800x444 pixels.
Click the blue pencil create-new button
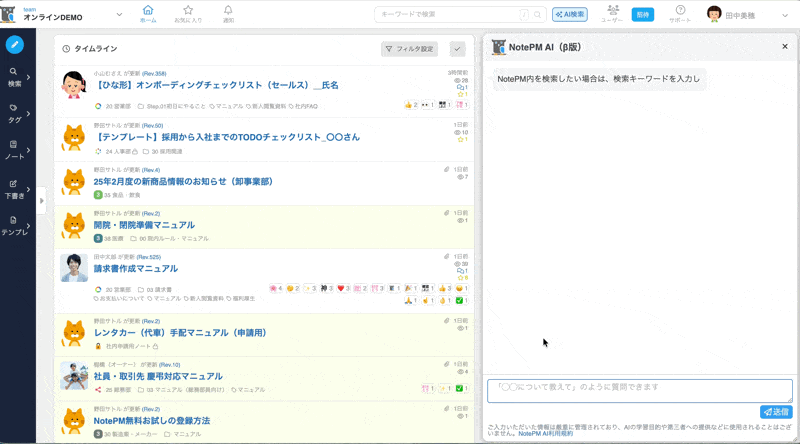(x=14, y=44)
